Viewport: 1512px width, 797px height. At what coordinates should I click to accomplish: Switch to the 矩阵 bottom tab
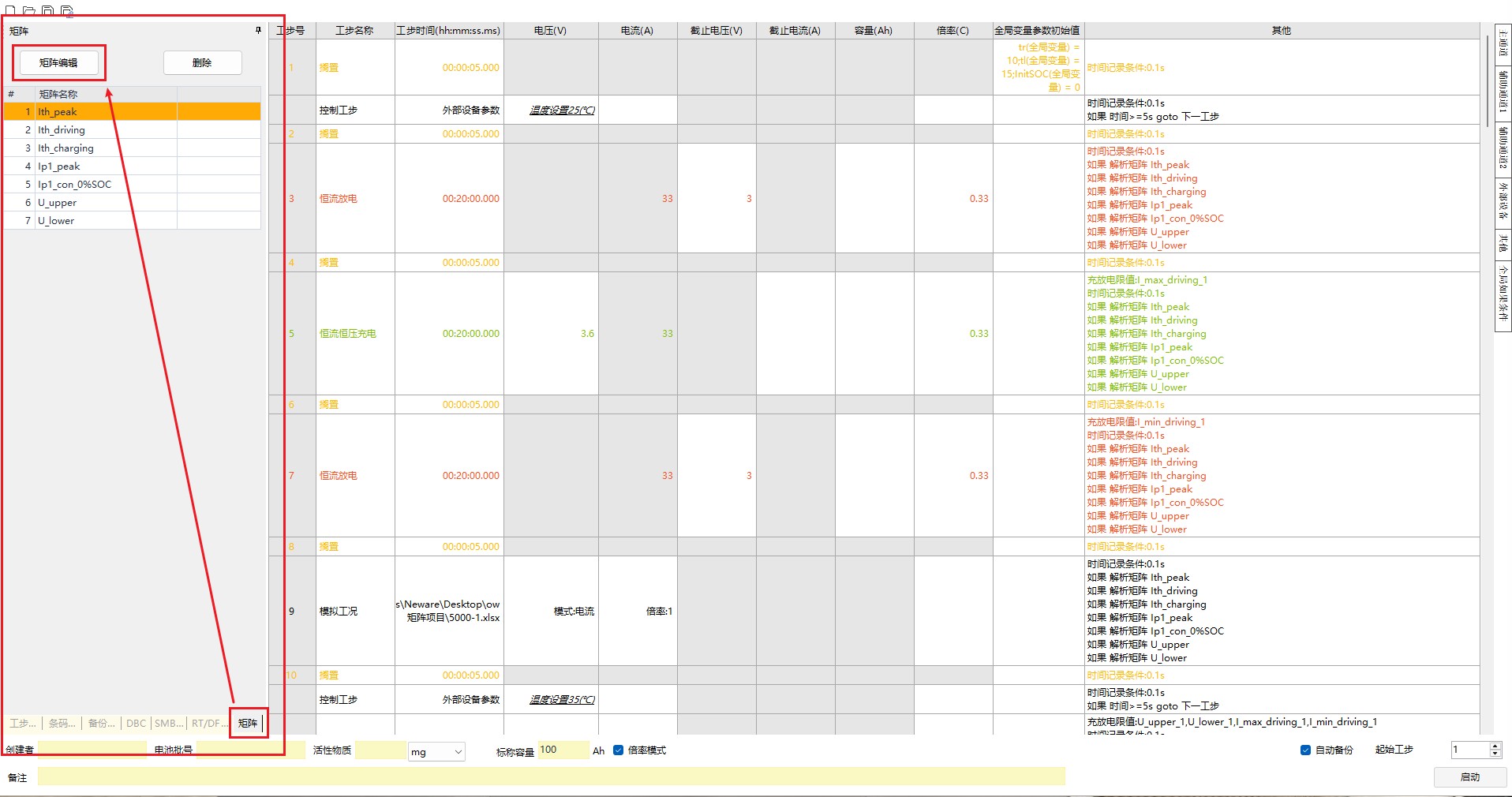pos(248,723)
